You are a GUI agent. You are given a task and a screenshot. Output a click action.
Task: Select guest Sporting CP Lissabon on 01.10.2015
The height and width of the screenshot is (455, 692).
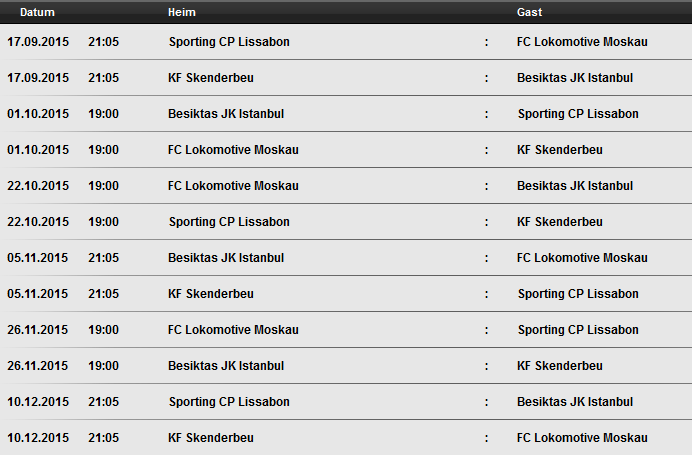click(578, 114)
